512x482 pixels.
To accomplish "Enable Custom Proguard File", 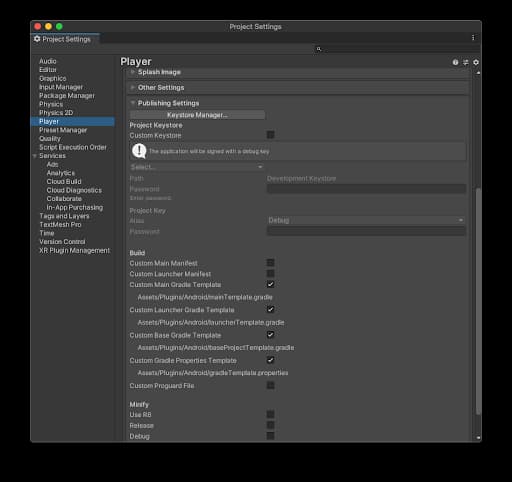I will click(x=271, y=385).
